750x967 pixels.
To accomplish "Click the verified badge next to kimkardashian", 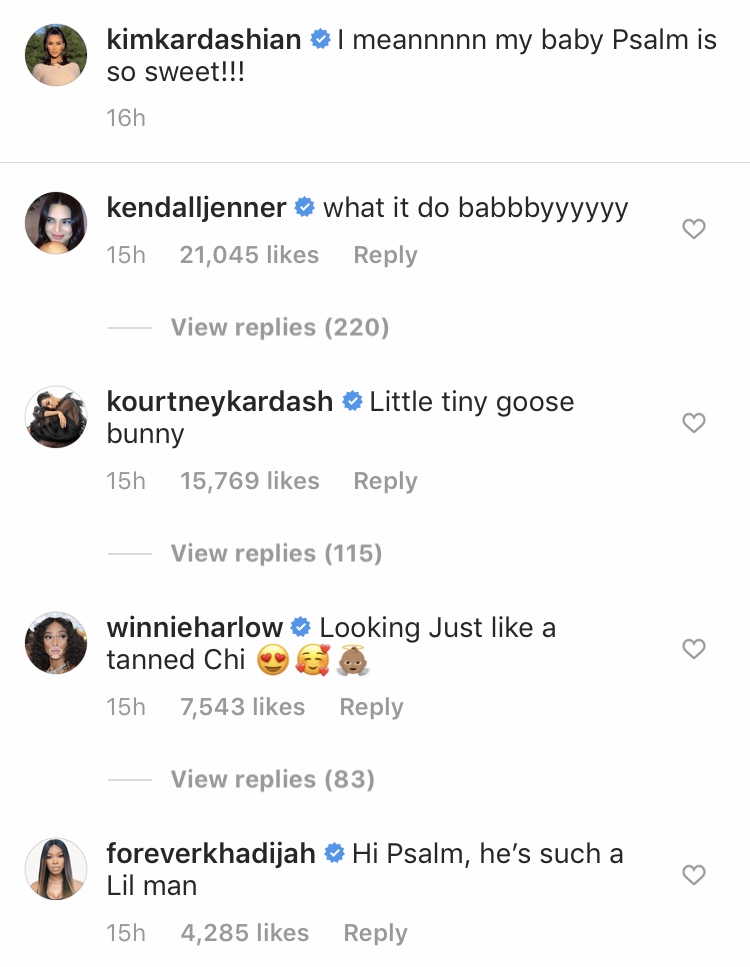I will tap(319, 39).
